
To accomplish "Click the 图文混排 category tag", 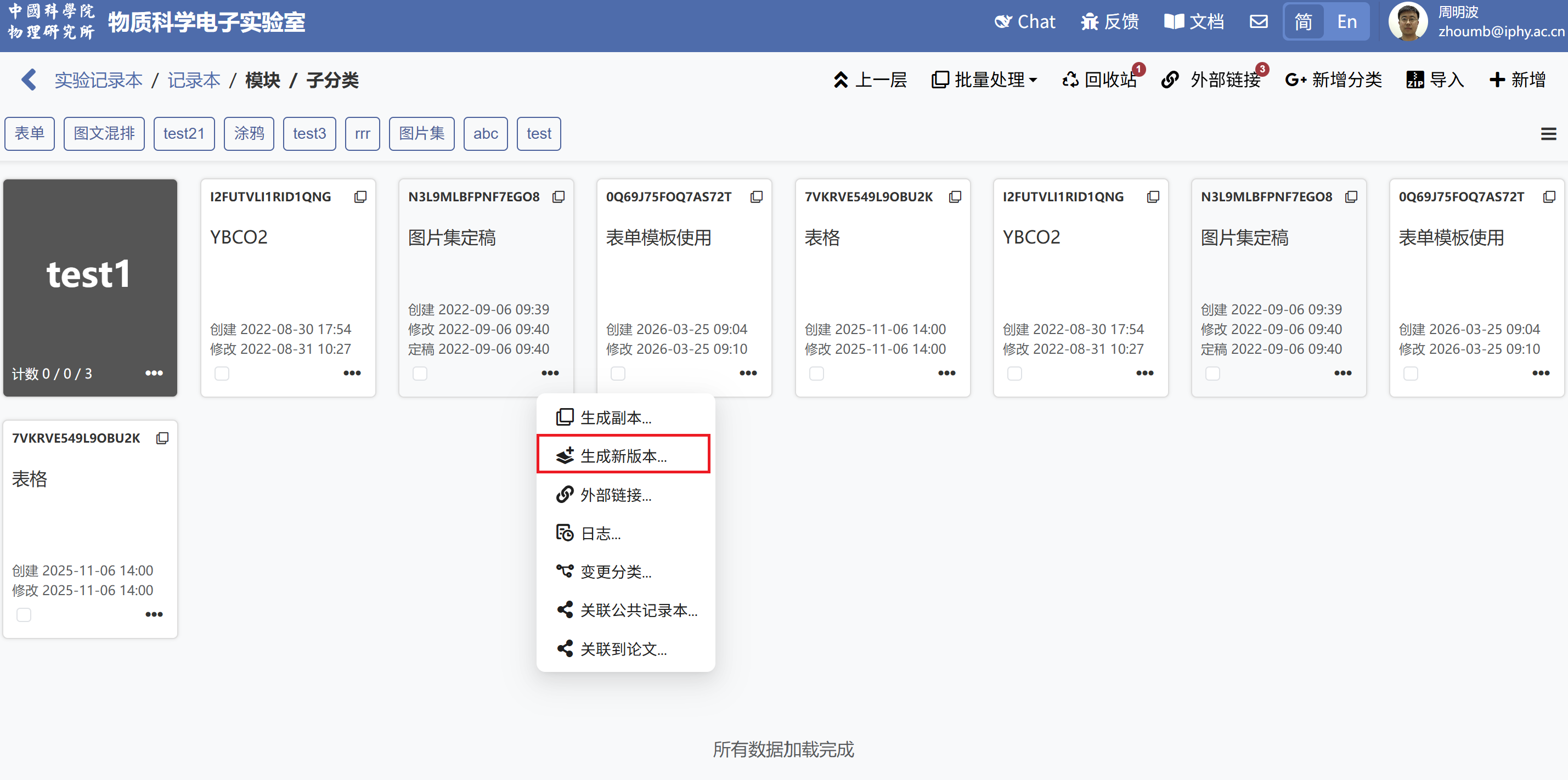I will pyautogui.click(x=104, y=134).
